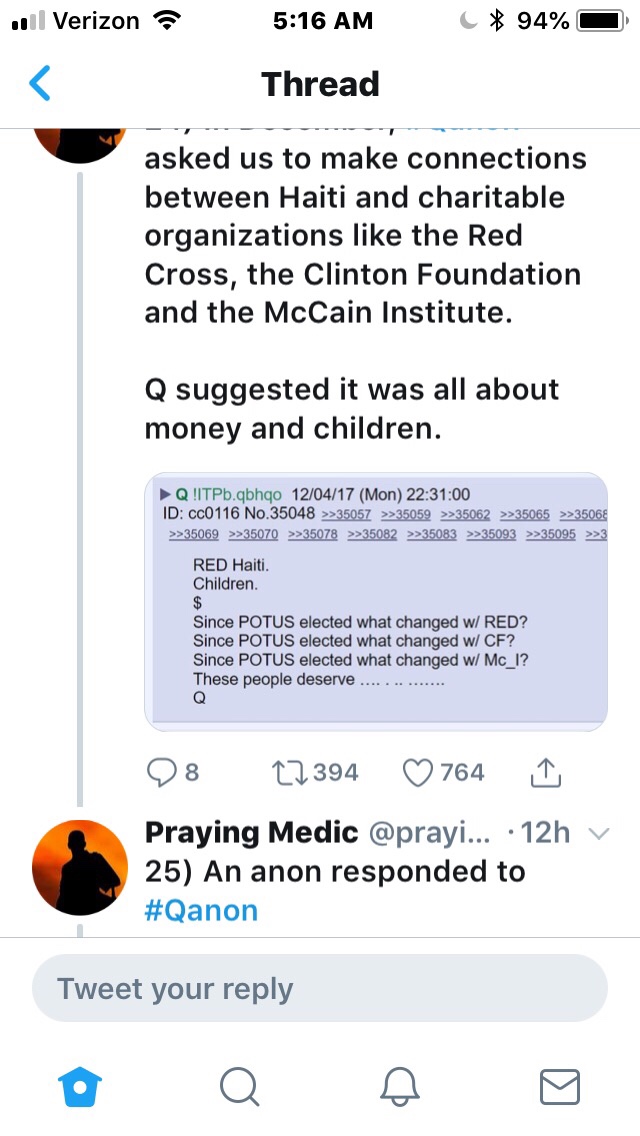Open the Search magnifier tab
The width and height of the screenshot is (640, 1136).
[238, 1086]
